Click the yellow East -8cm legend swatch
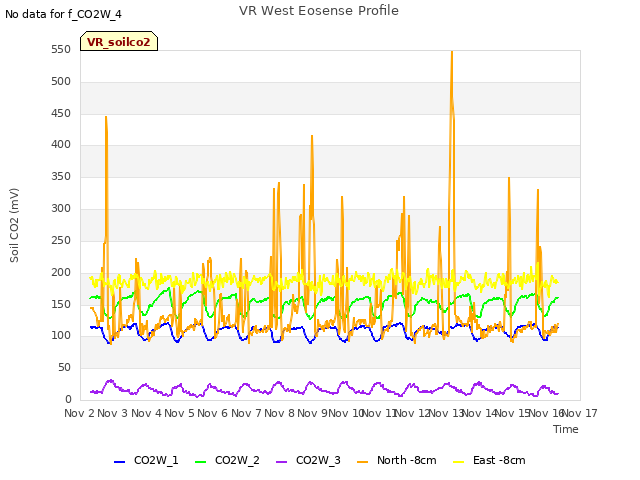Image resolution: width=640 pixels, height=480 pixels. point(459,462)
